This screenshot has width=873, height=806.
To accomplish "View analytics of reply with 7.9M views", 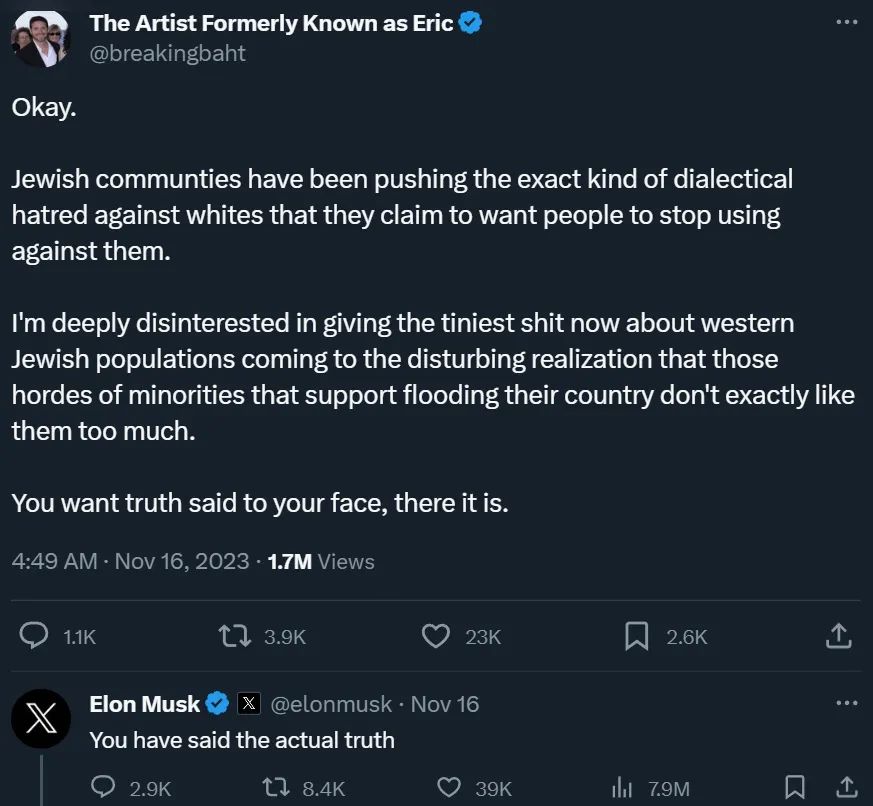I will click(620, 788).
